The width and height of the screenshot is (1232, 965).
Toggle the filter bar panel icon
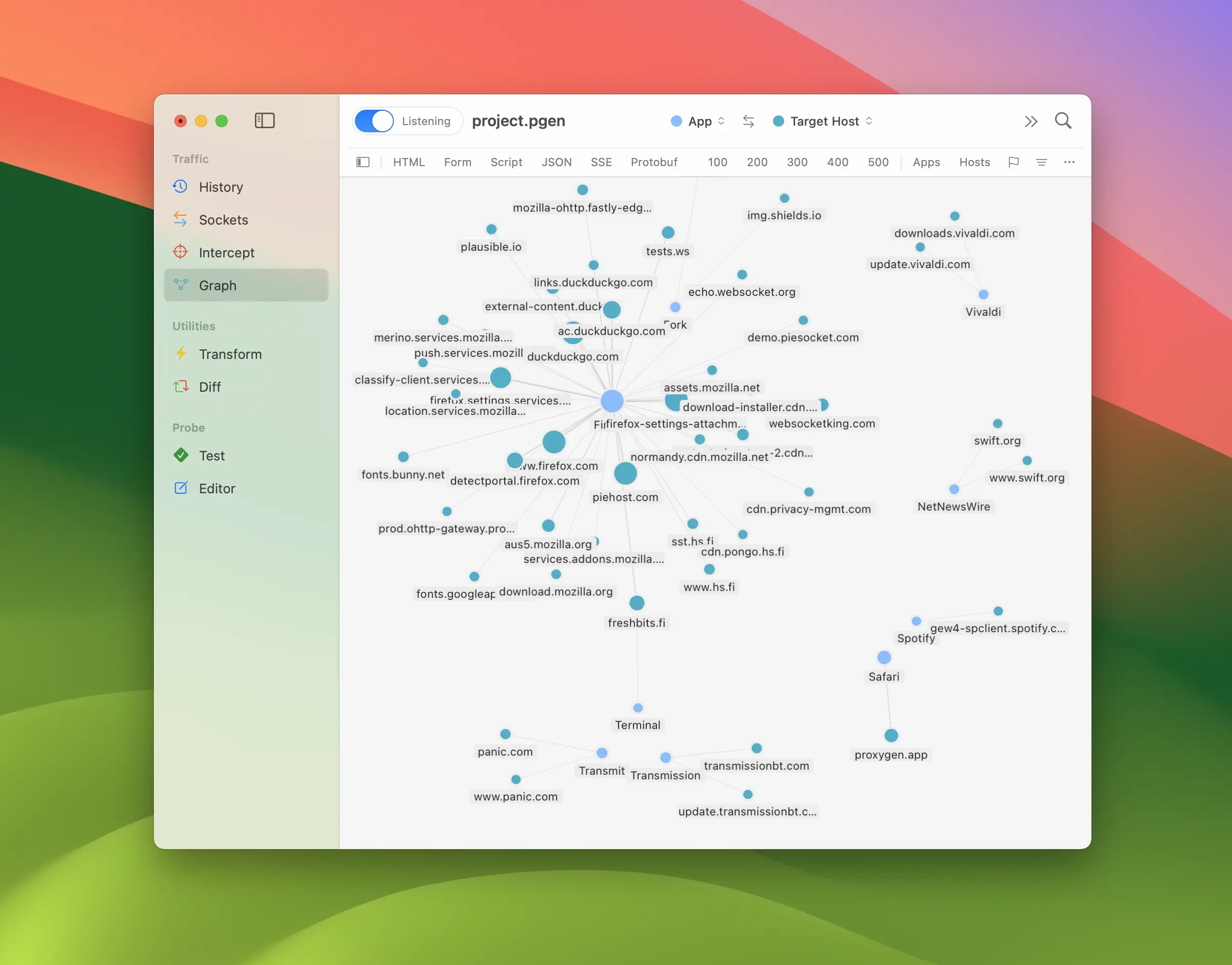click(363, 162)
